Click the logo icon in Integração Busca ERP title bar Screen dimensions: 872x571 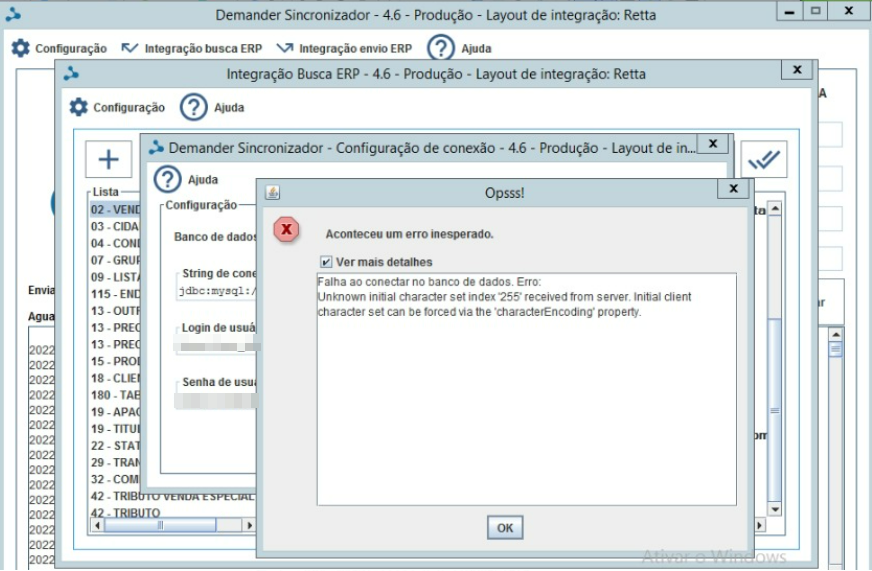click(71, 73)
